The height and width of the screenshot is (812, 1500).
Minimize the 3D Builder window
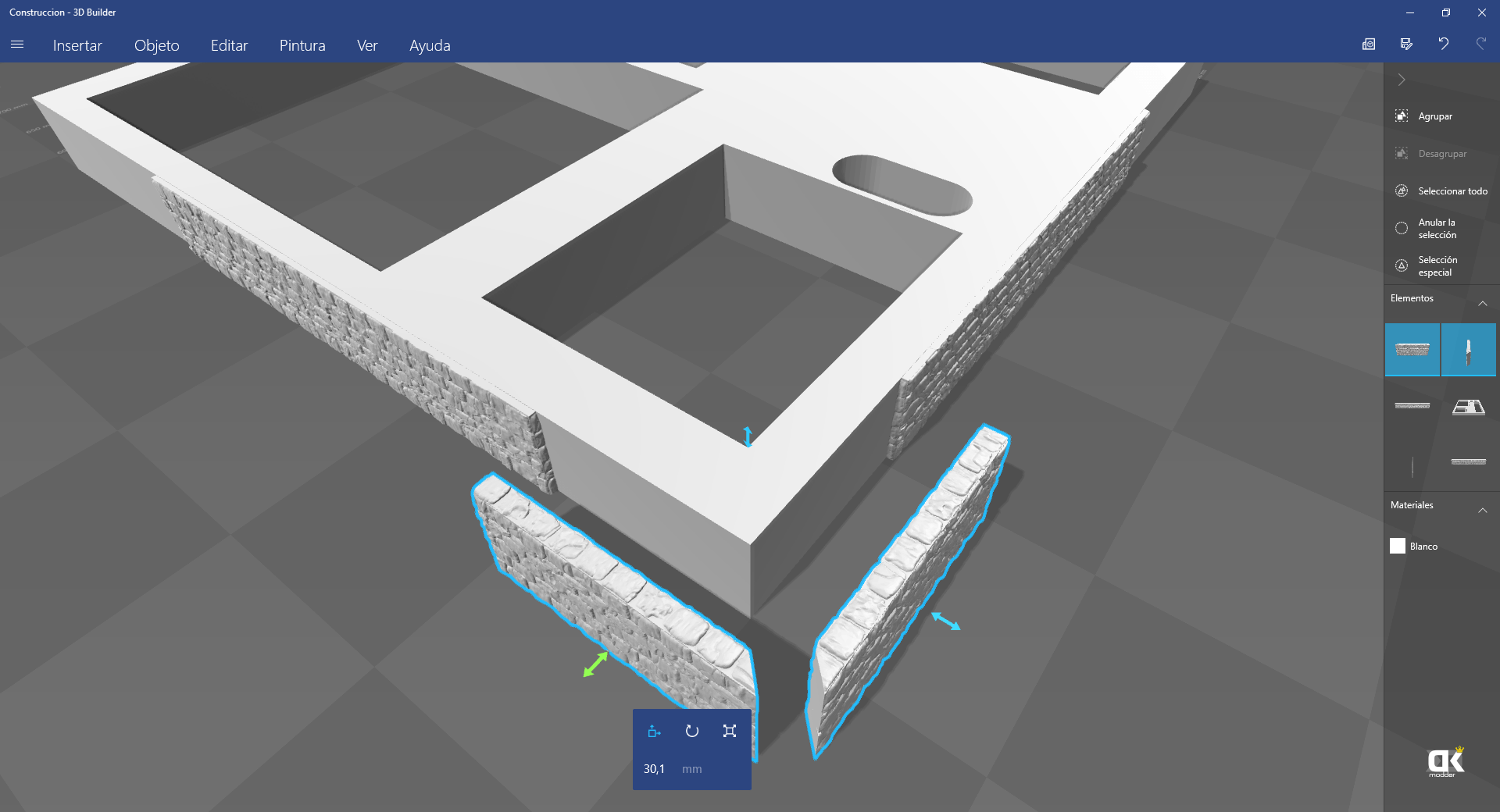pos(1410,12)
